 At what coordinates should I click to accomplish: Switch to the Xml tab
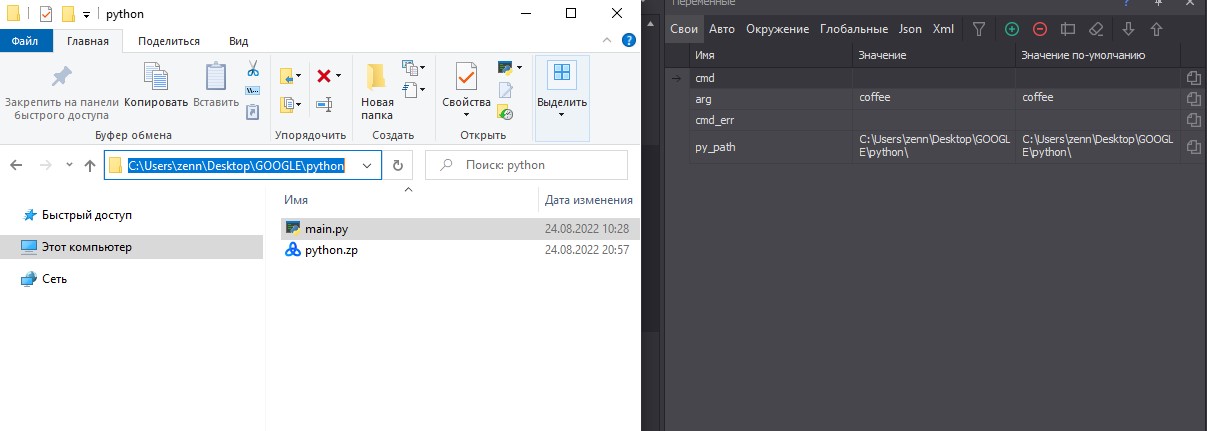(943, 29)
